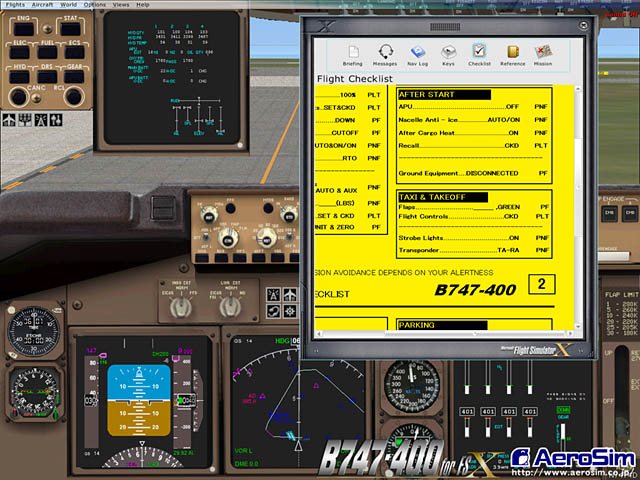Open the Briefing page in kneeboard
Screen dimensions: 640x480
pyautogui.click(x=353, y=54)
